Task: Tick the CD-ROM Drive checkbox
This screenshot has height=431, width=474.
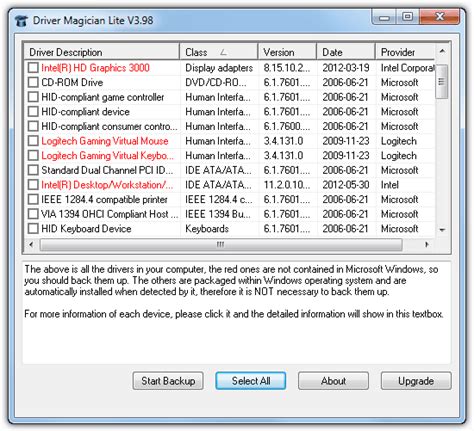Action: 33,82
